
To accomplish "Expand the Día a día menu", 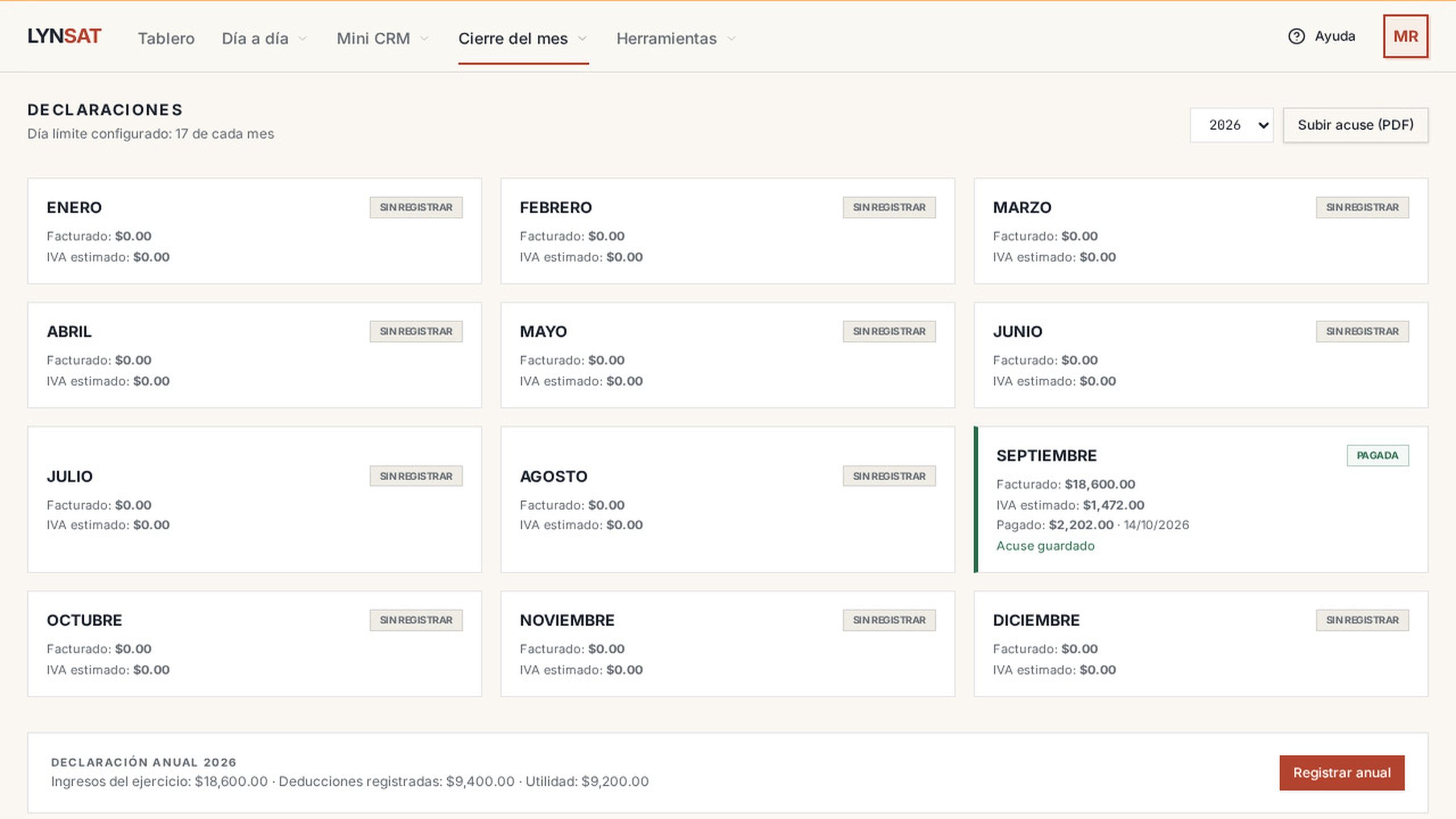I will (x=264, y=38).
